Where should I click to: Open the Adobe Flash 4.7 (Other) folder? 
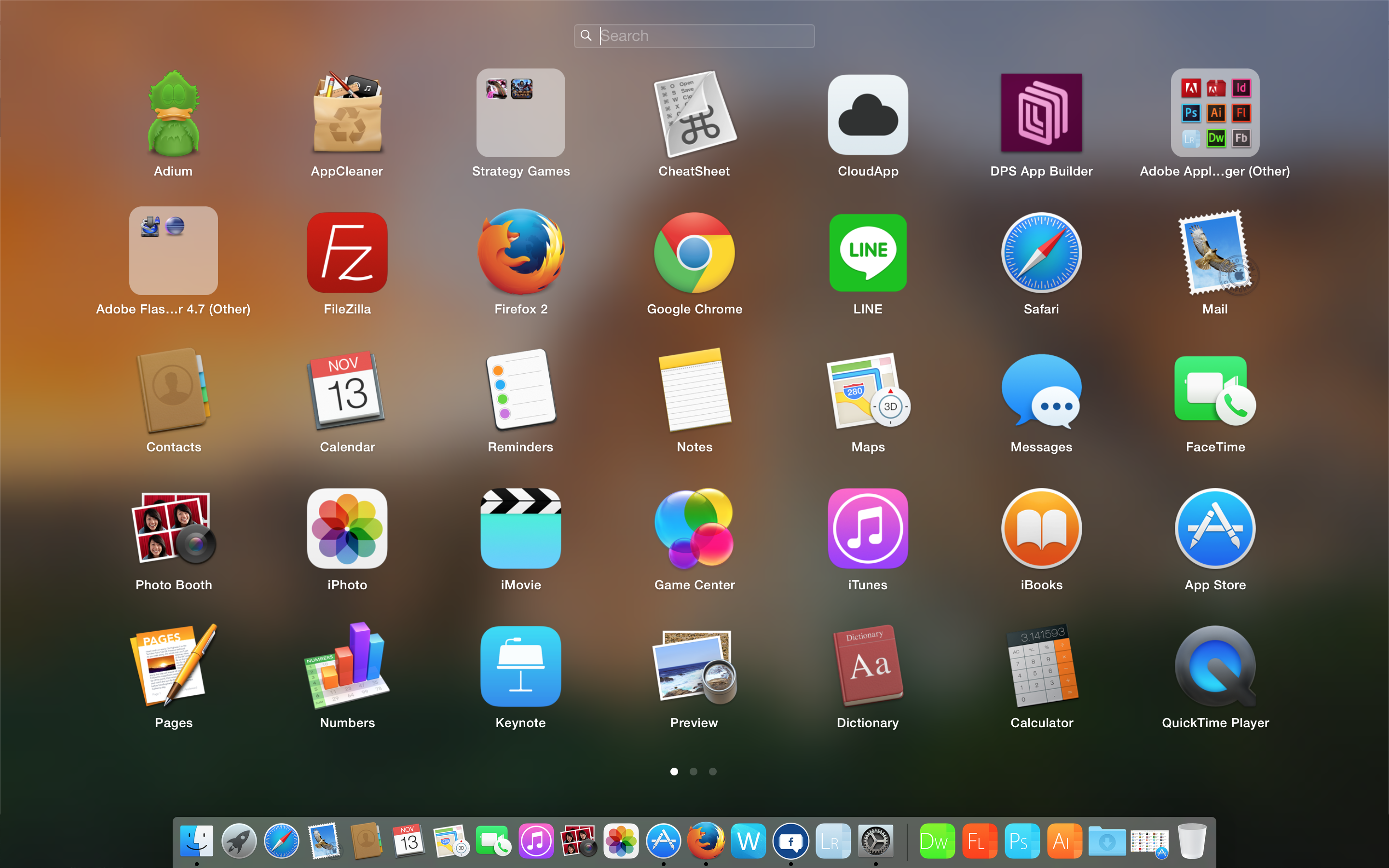click(173, 251)
